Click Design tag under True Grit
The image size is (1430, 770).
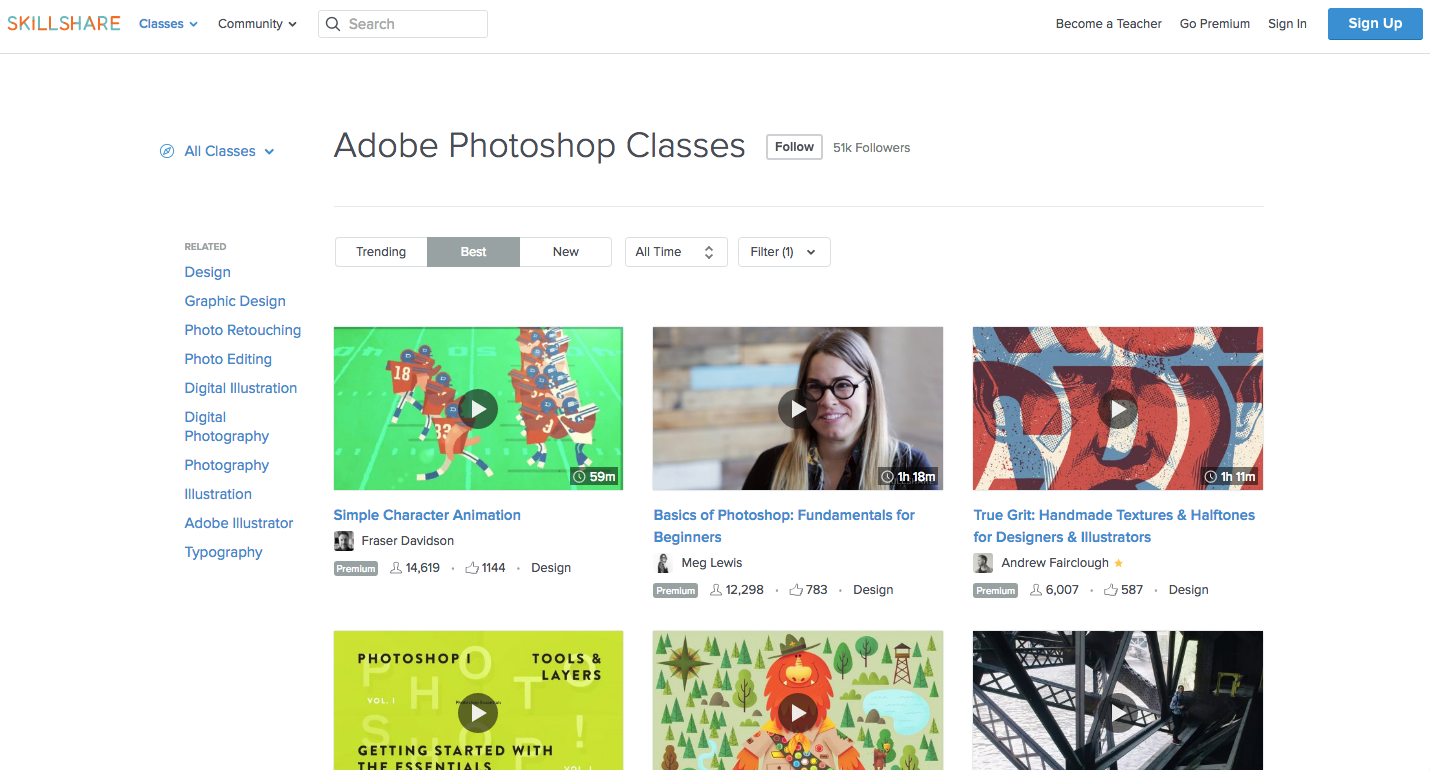[x=1188, y=590]
